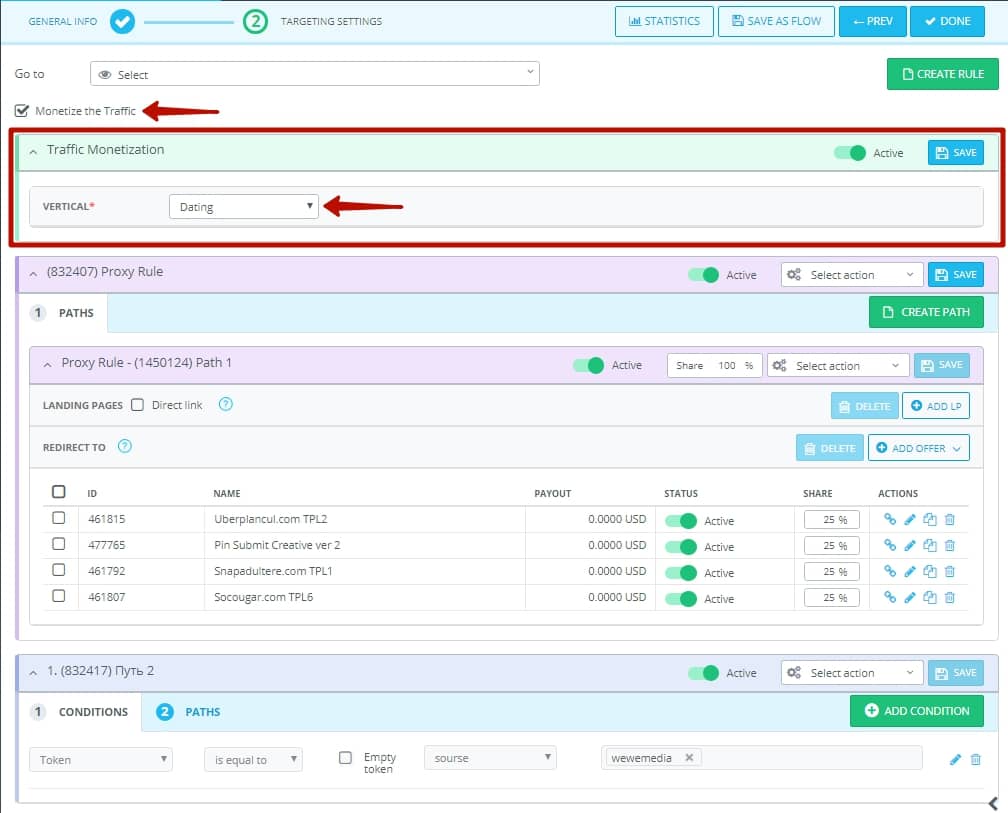Open the Token condition type dropdown
1008x813 pixels.
pyautogui.click(x=101, y=760)
